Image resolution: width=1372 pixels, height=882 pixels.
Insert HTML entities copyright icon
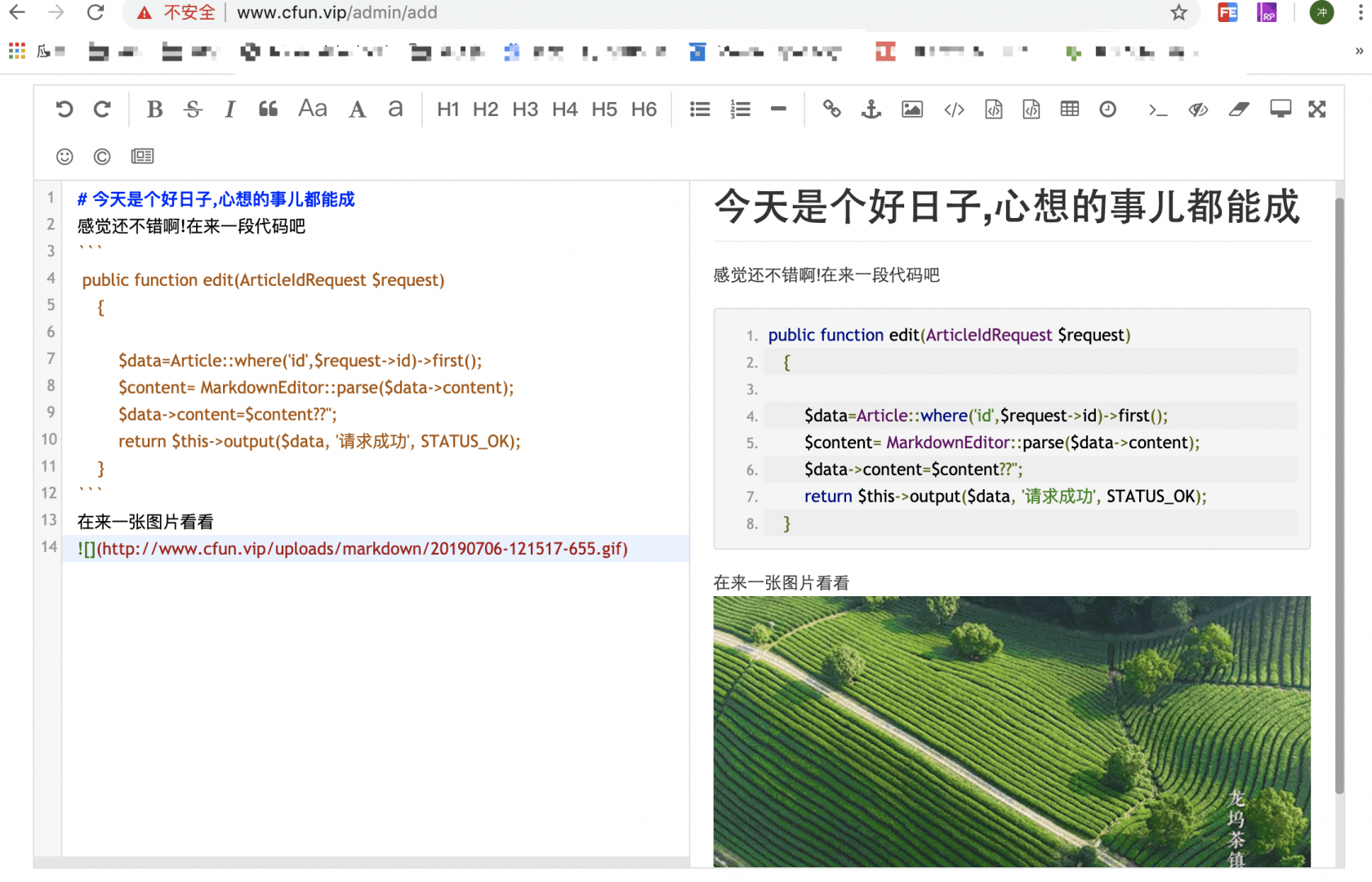(102, 156)
